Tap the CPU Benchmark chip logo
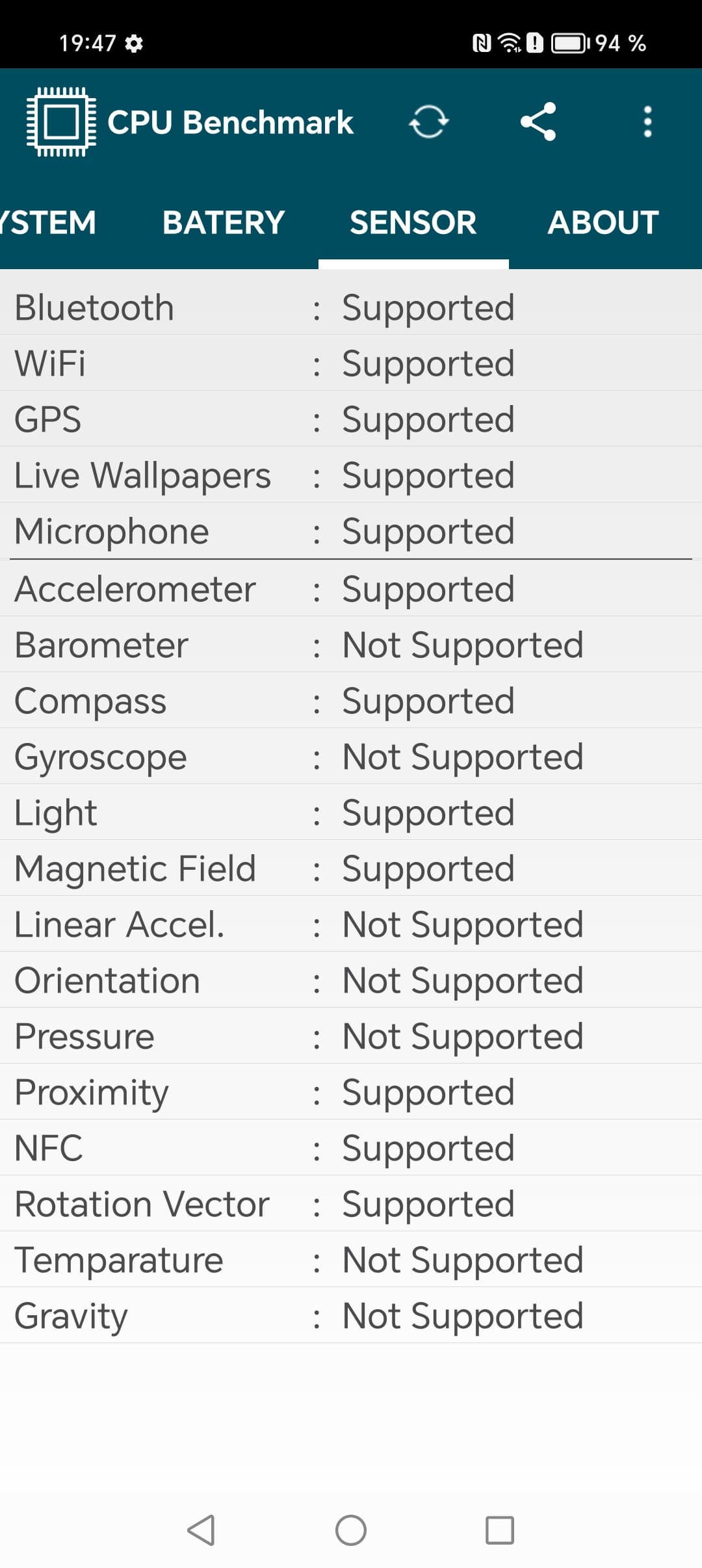702x1568 pixels. coord(61,122)
